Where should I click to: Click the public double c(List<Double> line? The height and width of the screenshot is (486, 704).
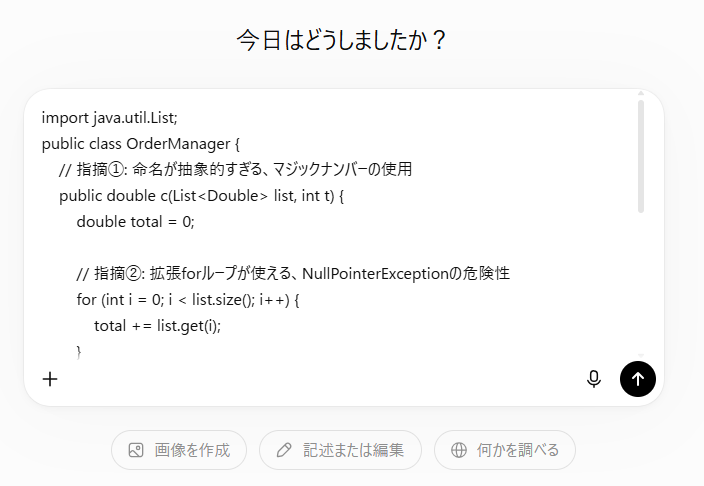click(x=202, y=196)
